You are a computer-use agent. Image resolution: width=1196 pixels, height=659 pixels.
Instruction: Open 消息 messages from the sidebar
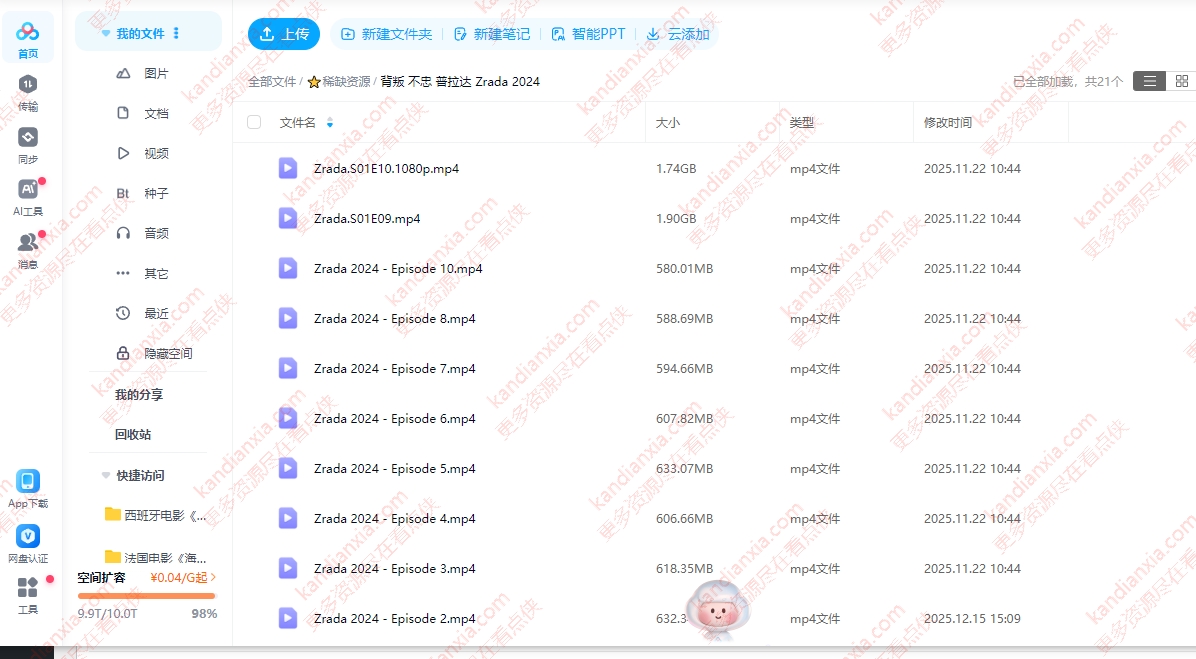coord(28,245)
